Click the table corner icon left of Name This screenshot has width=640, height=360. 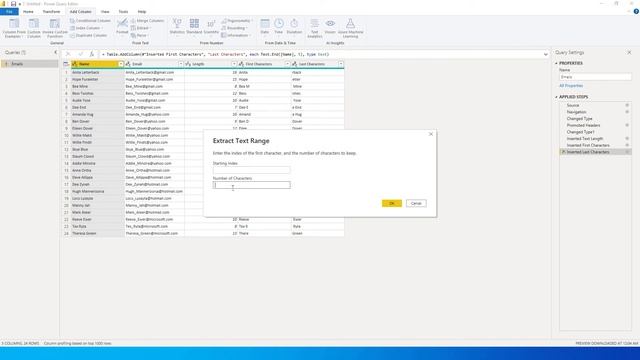pos(66,64)
